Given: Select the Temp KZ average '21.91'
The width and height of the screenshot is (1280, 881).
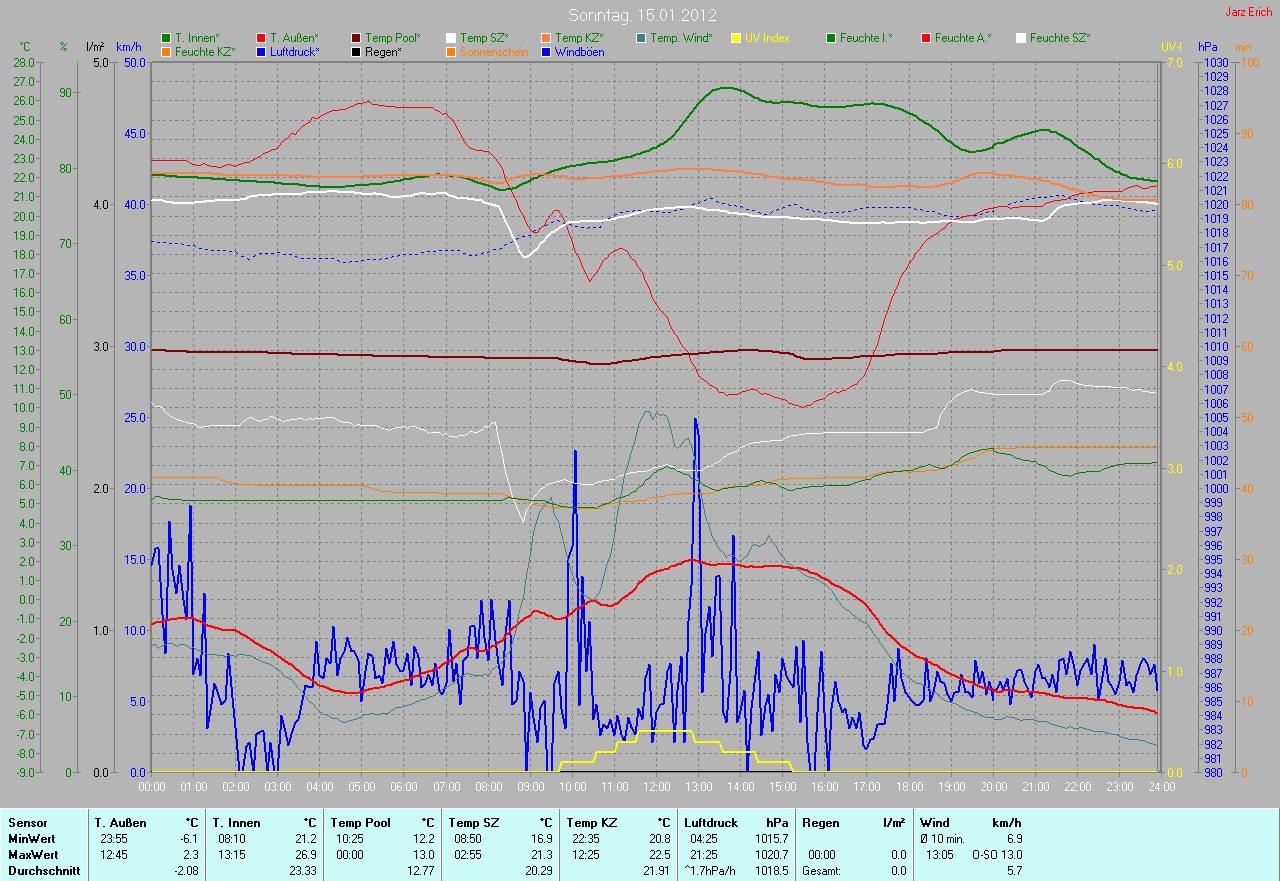Looking at the screenshot, I should pyautogui.click(x=656, y=871).
